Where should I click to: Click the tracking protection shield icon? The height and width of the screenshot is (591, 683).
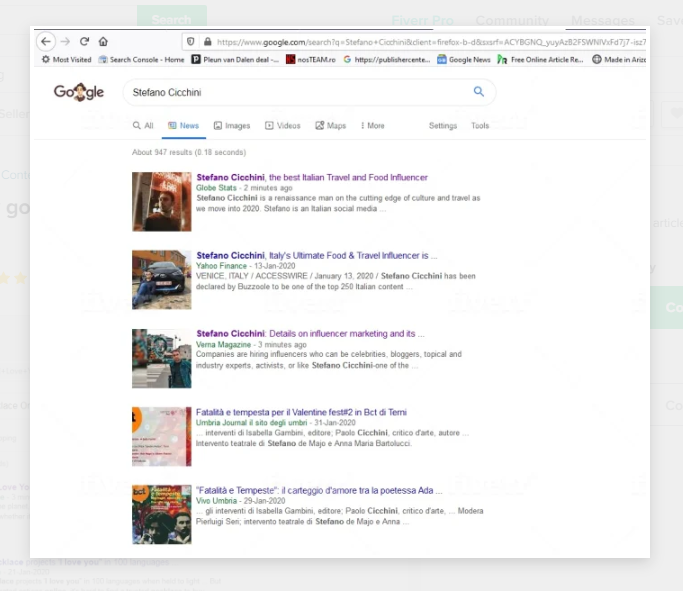pyautogui.click(x=189, y=42)
